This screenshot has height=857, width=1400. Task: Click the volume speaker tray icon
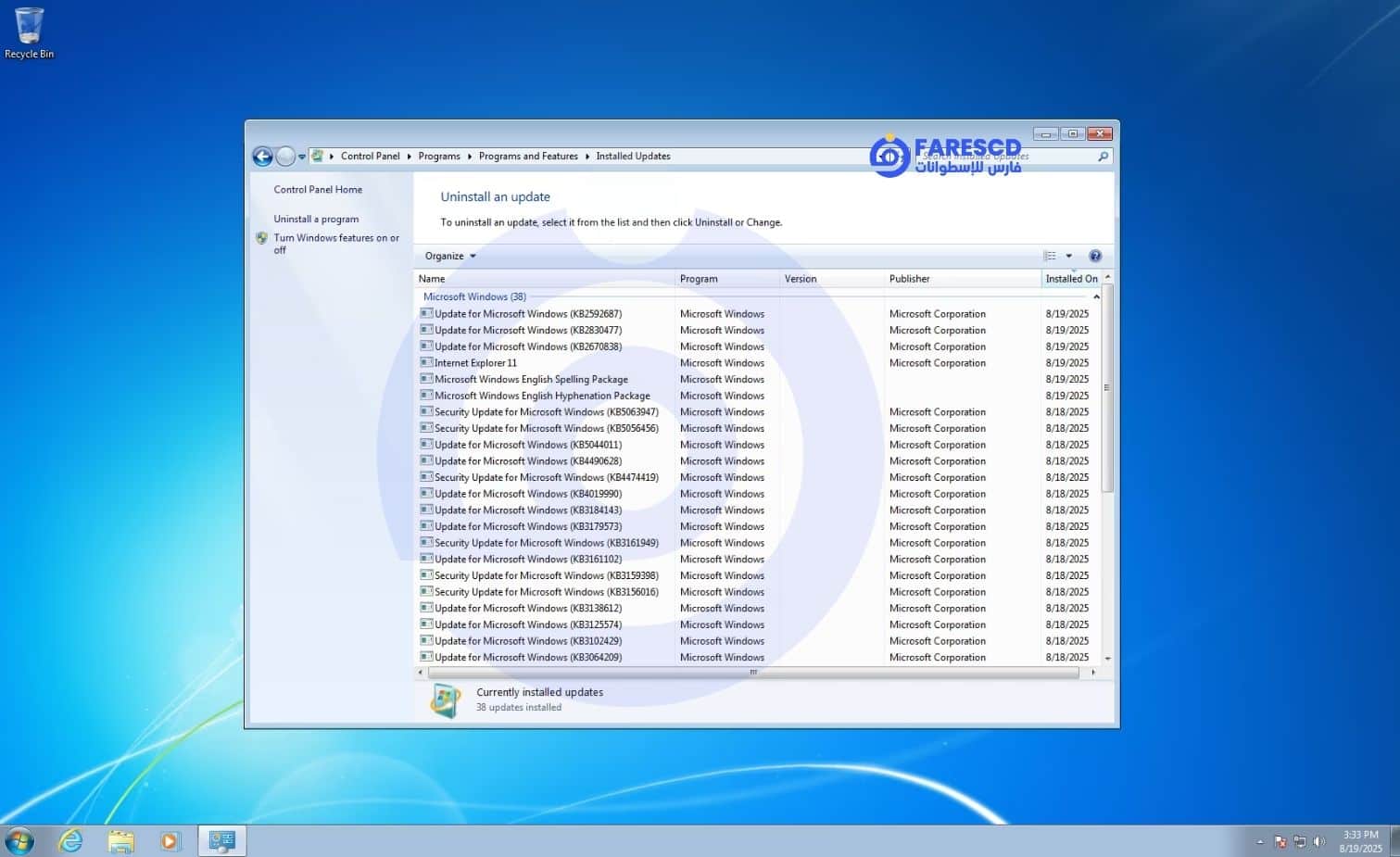point(1319,841)
